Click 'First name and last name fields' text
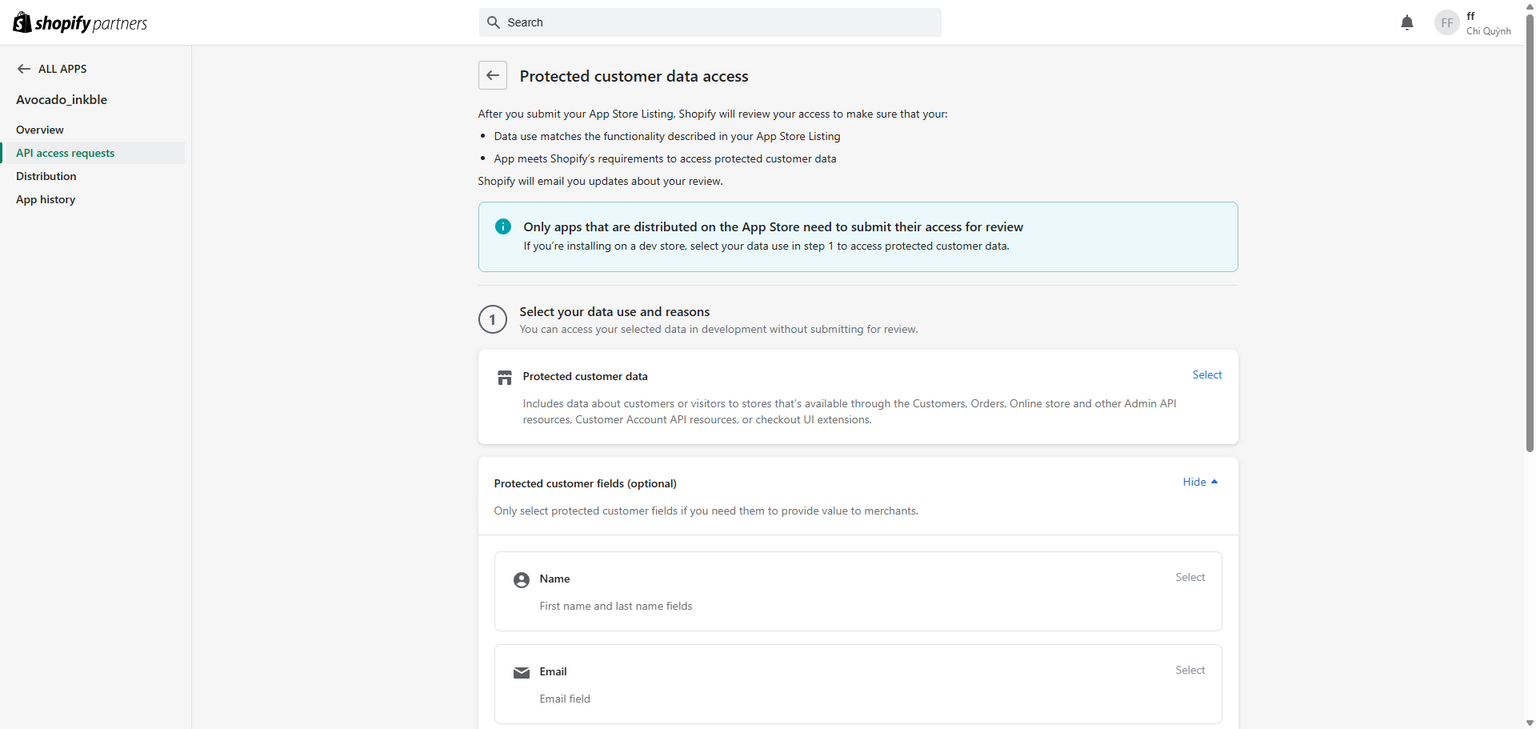This screenshot has width=1536, height=729. (x=616, y=606)
